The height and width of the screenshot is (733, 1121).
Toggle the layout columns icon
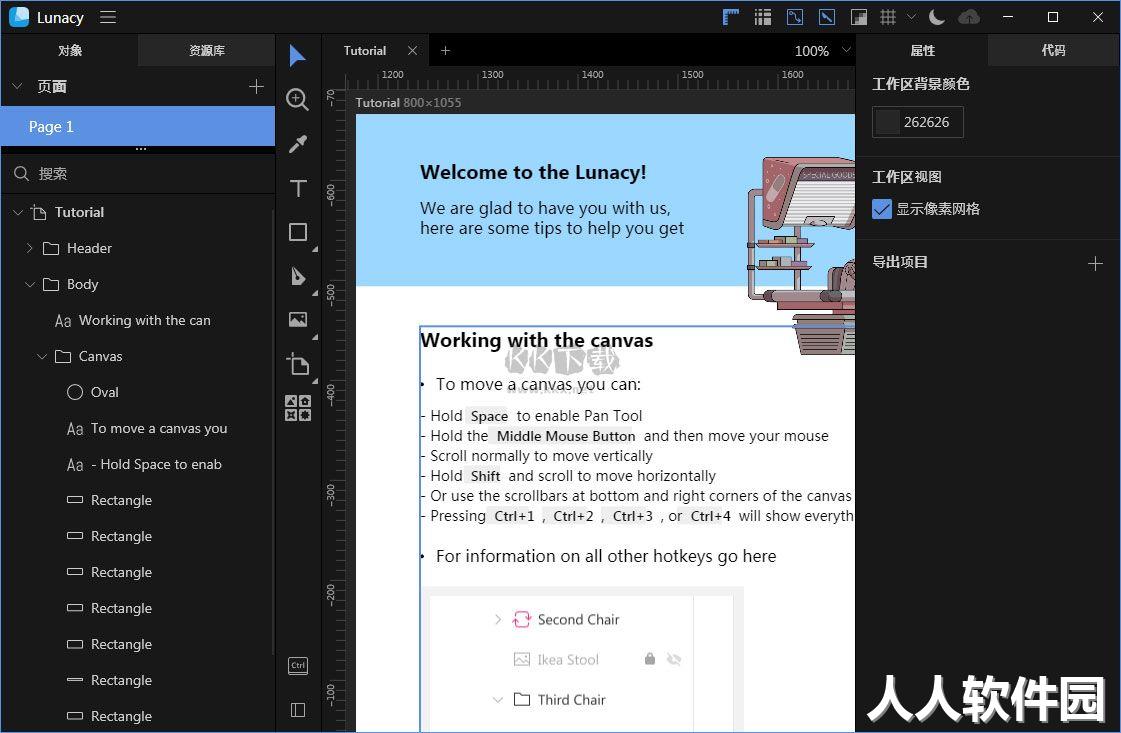(x=763, y=17)
